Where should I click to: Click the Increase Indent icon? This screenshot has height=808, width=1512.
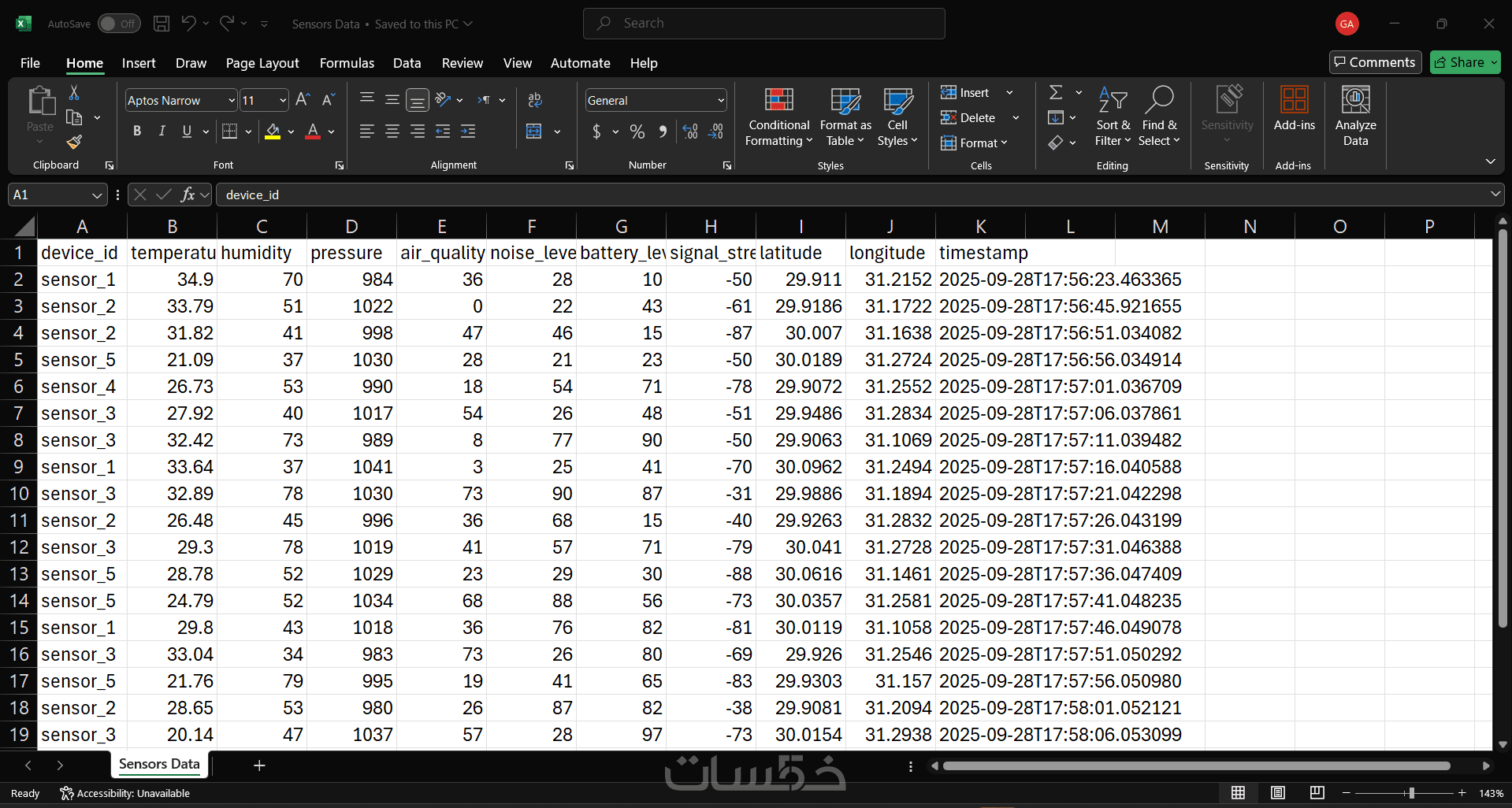[x=468, y=132]
